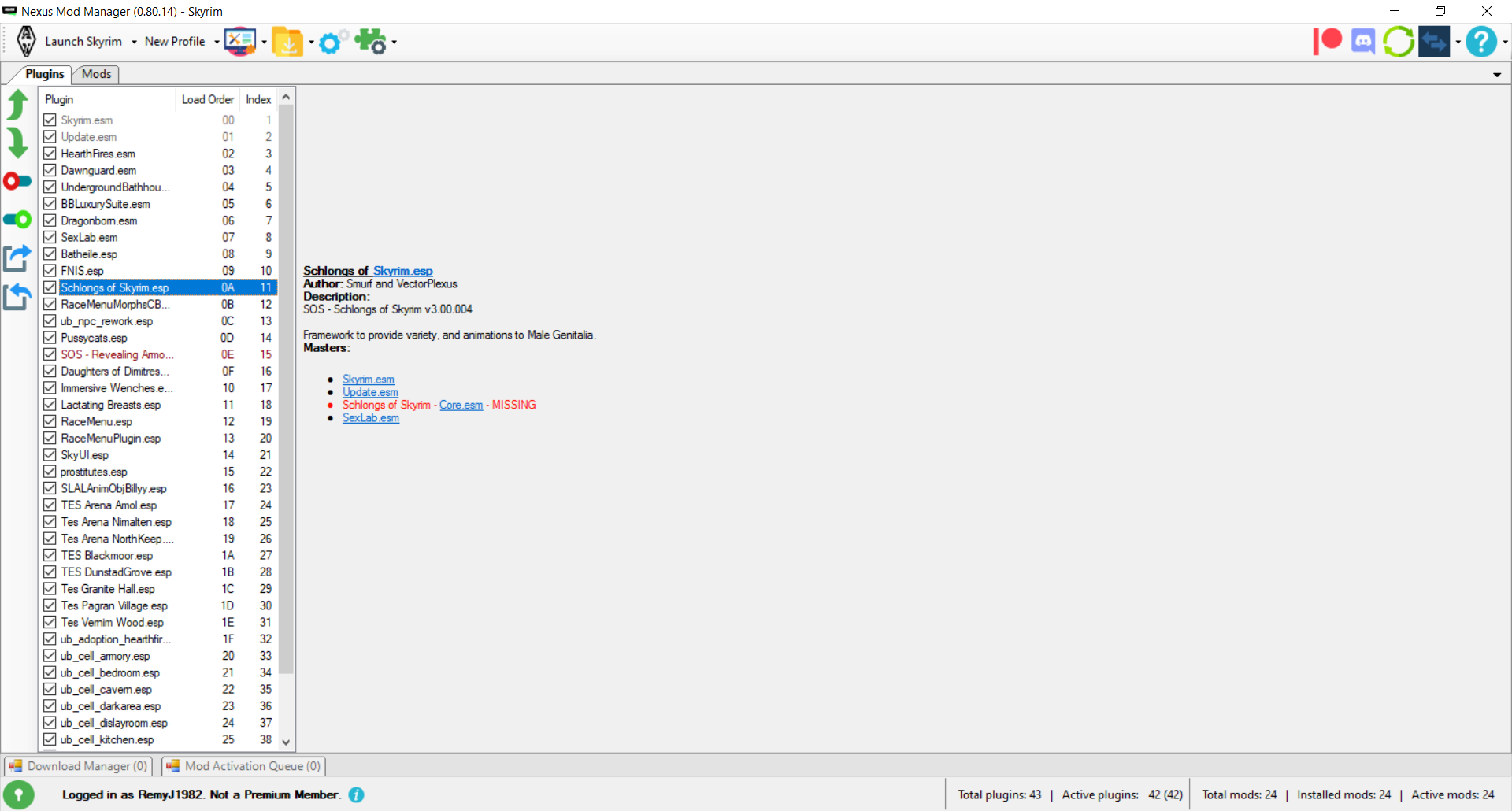1512x811 pixels.
Task: Disable the SkyUI.esp plugin
Action: click(x=50, y=455)
